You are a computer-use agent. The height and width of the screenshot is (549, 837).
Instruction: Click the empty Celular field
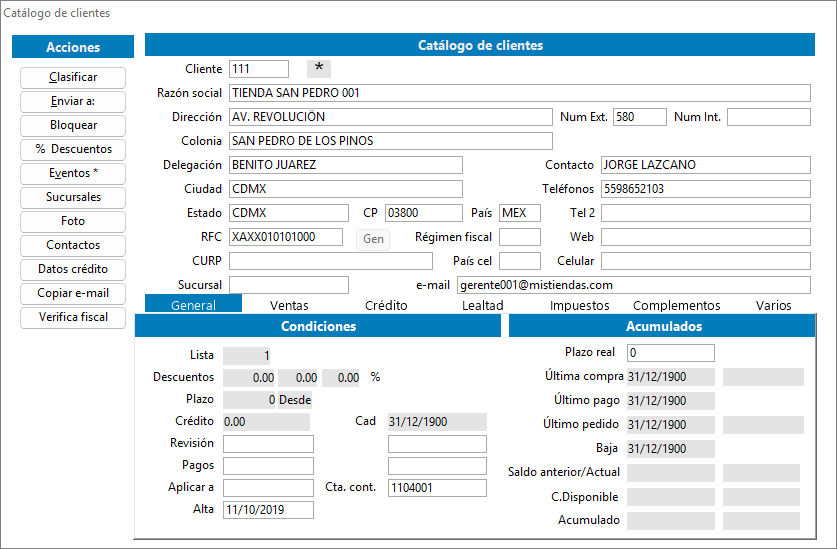706,261
